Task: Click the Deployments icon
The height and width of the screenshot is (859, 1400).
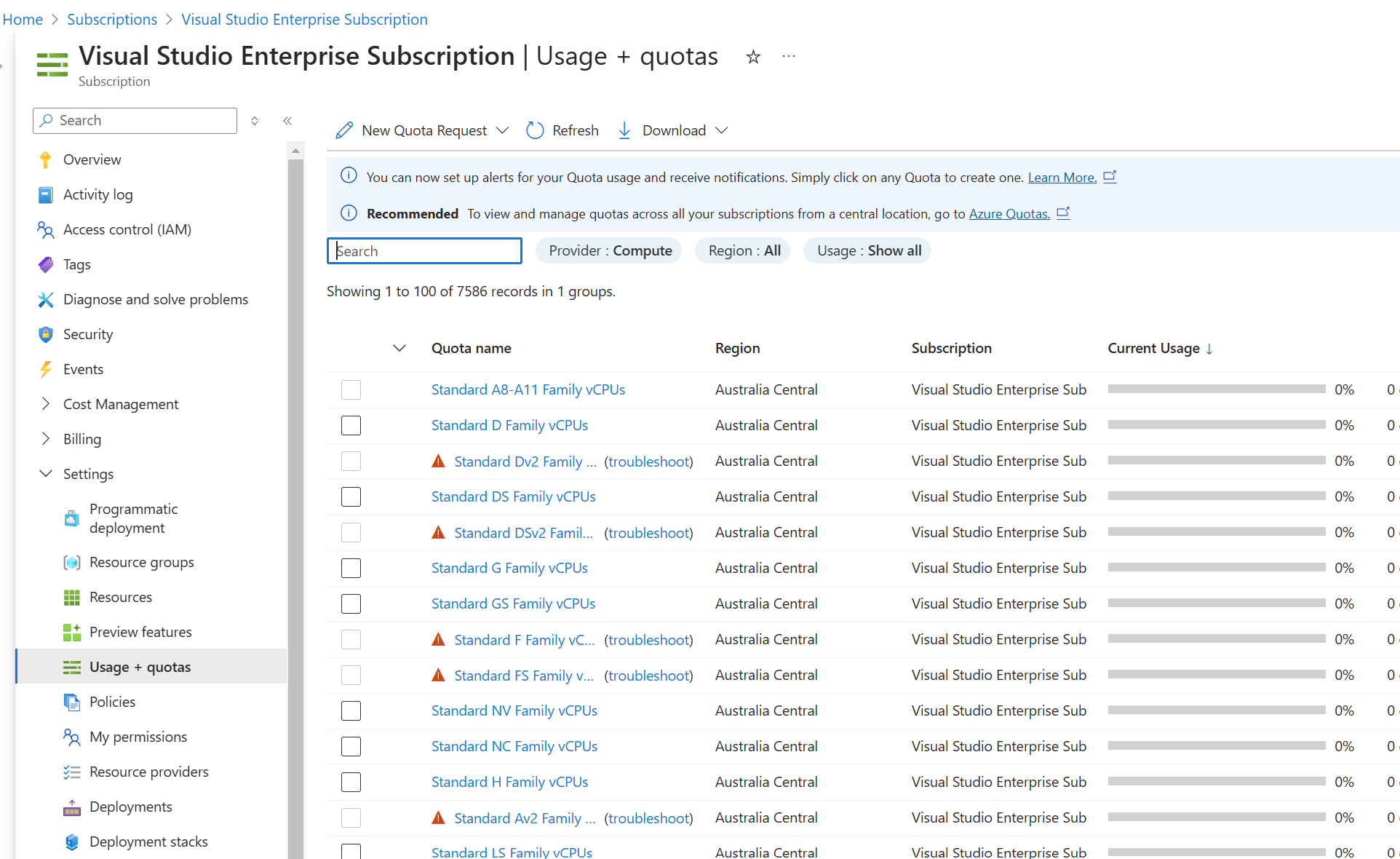Action: [71, 807]
